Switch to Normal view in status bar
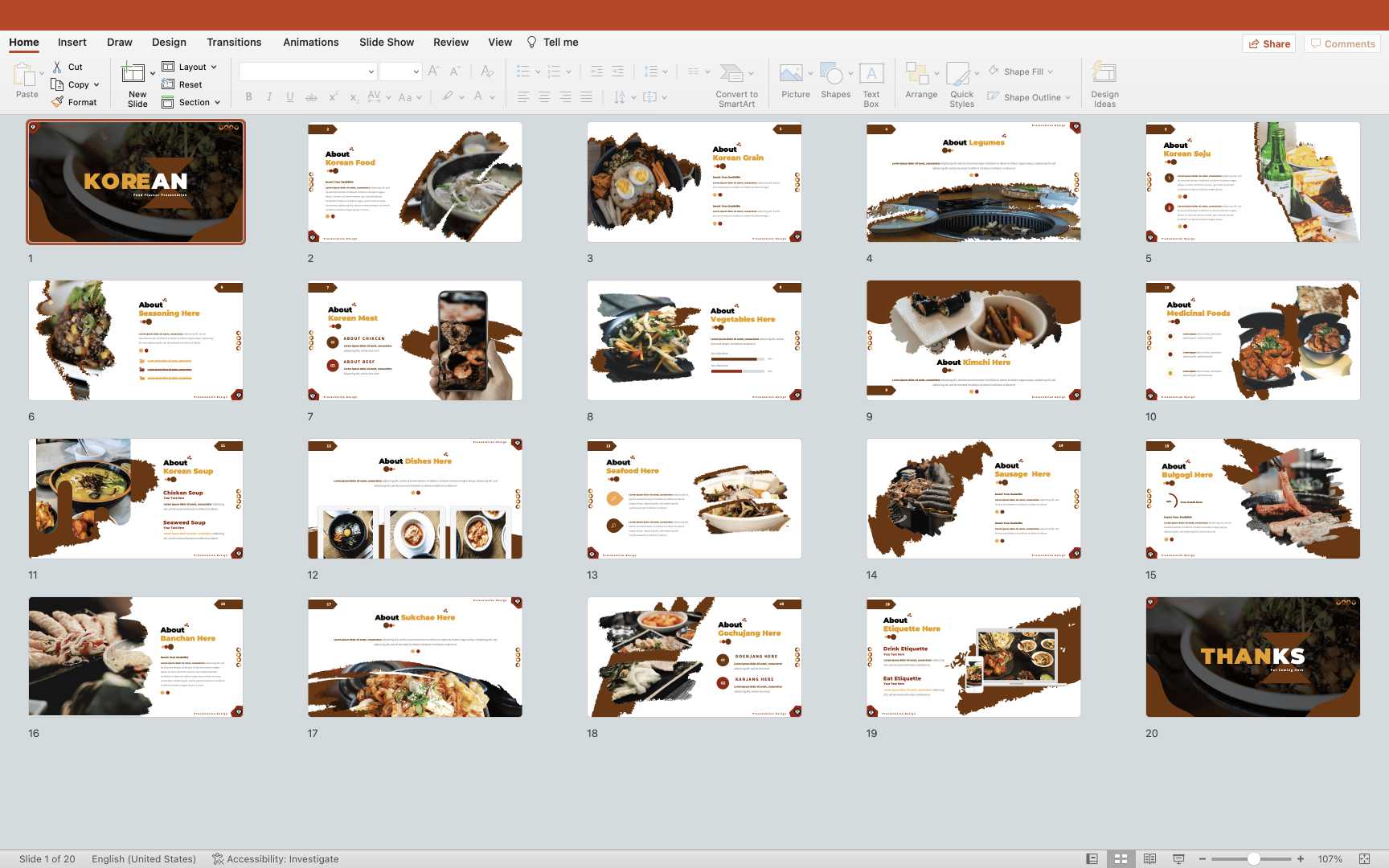The height and width of the screenshot is (868, 1389). (x=1092, y=858)
